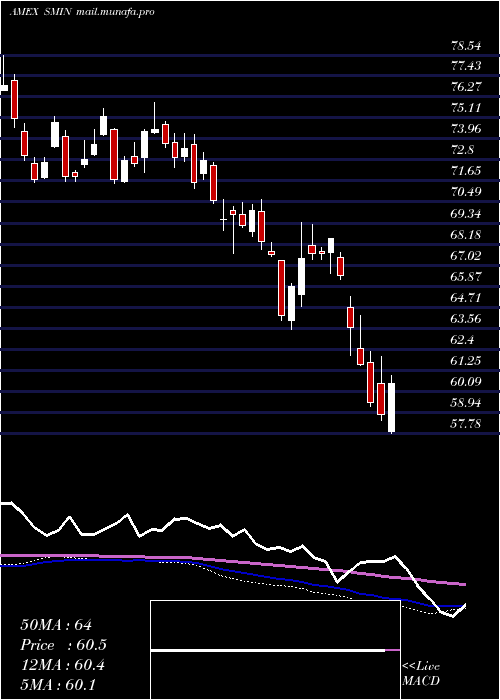Click the MACD indicator box

[x=275, y=650]
